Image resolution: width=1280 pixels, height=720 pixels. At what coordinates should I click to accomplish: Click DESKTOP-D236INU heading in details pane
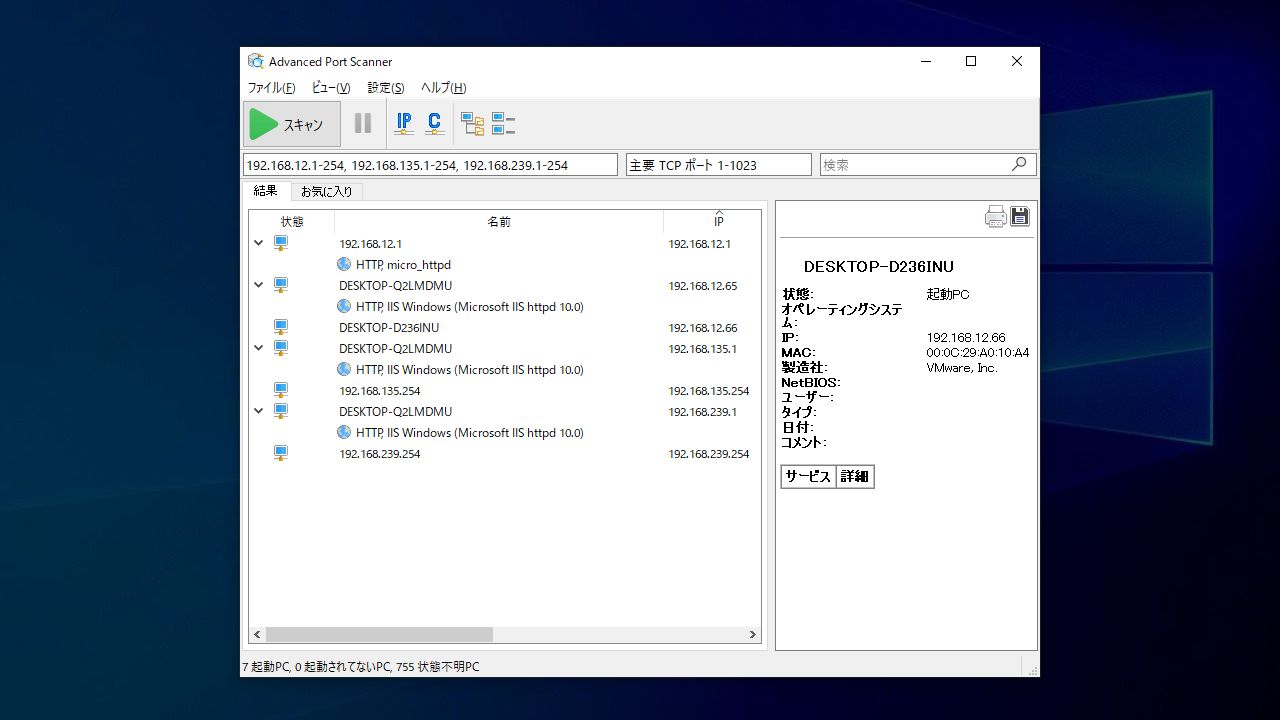879,267
